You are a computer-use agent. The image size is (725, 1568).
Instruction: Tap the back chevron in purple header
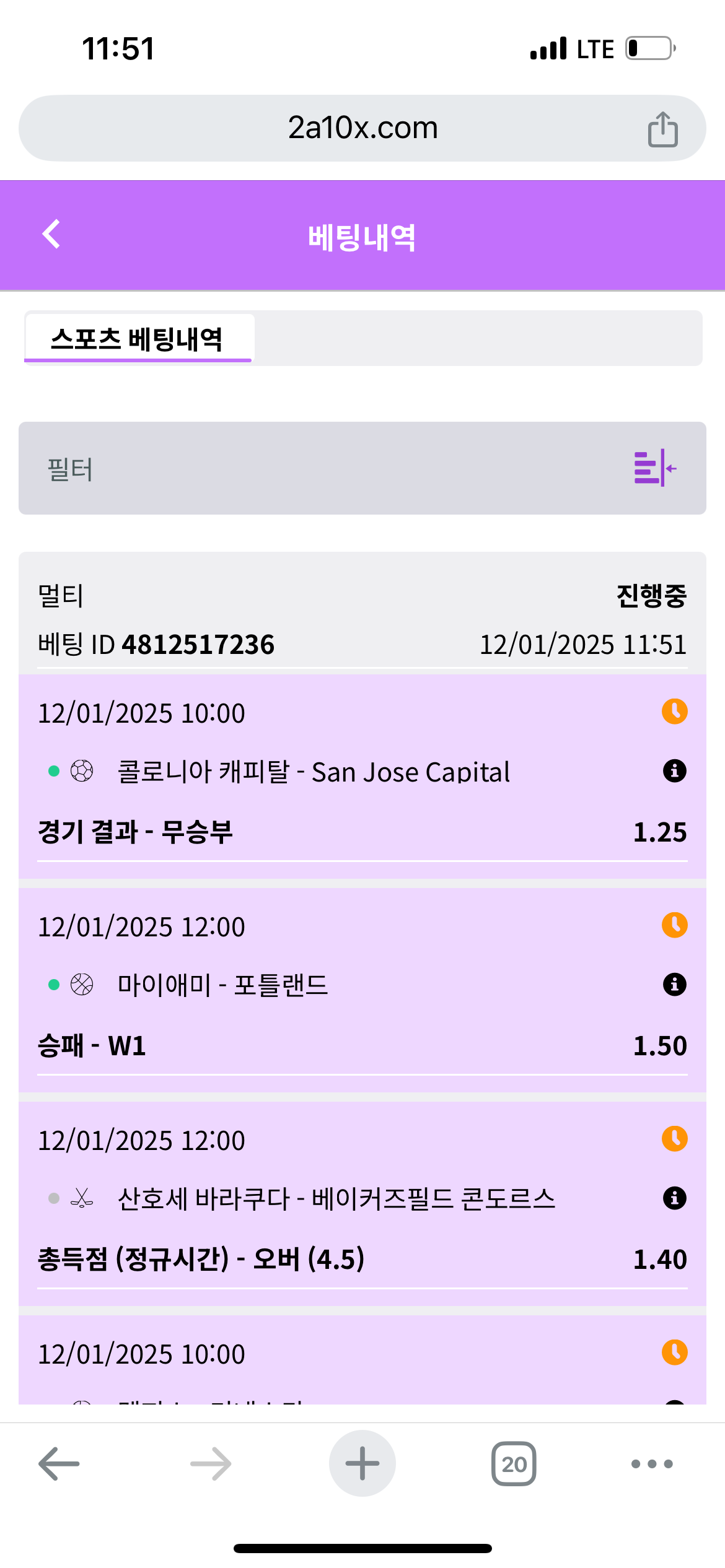[x=51, y=234]
